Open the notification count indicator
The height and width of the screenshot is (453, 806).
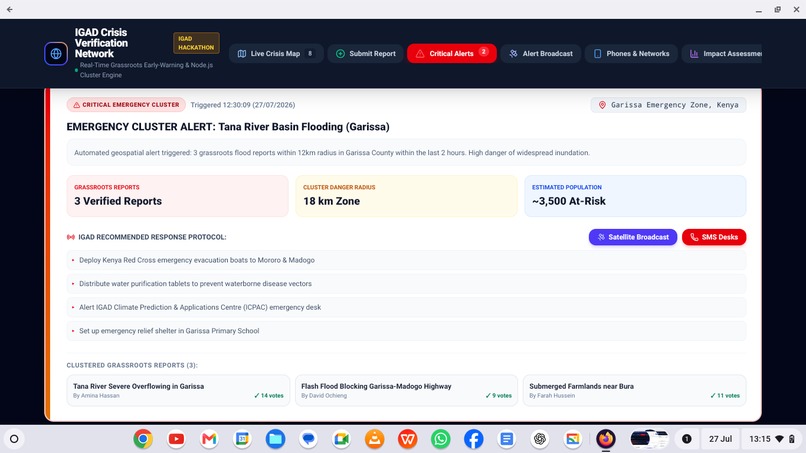point(686,439)
